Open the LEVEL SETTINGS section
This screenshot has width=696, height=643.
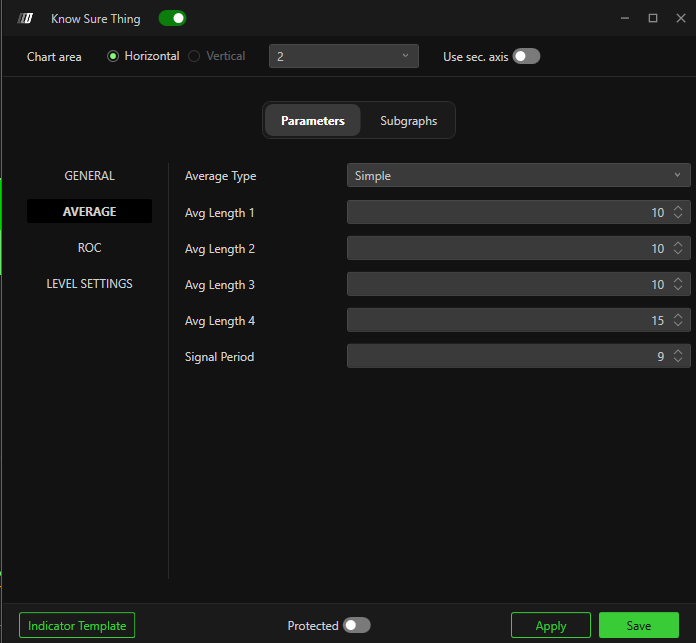pos(90,284)
